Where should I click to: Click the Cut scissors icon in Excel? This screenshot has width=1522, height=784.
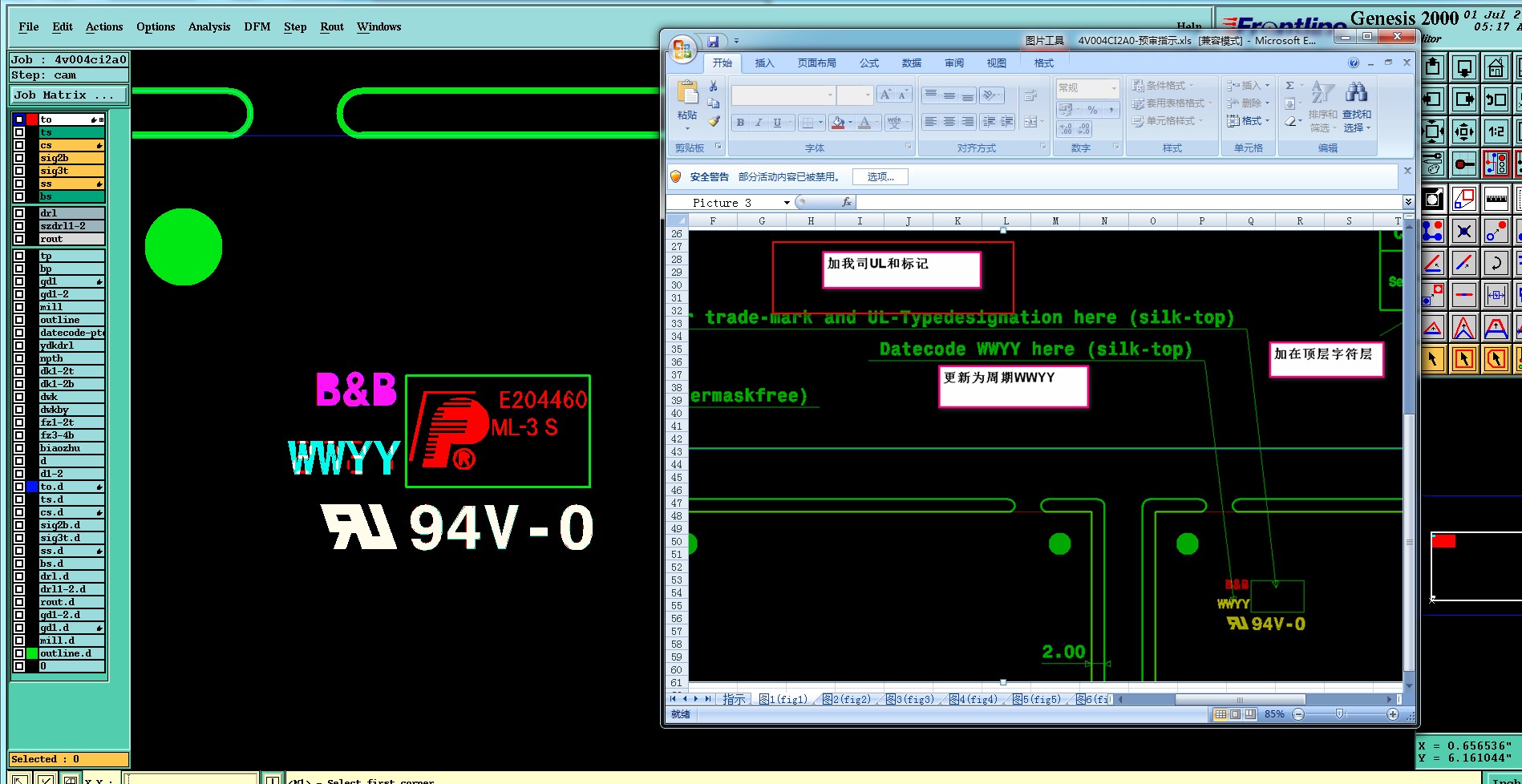pos(713,86)
